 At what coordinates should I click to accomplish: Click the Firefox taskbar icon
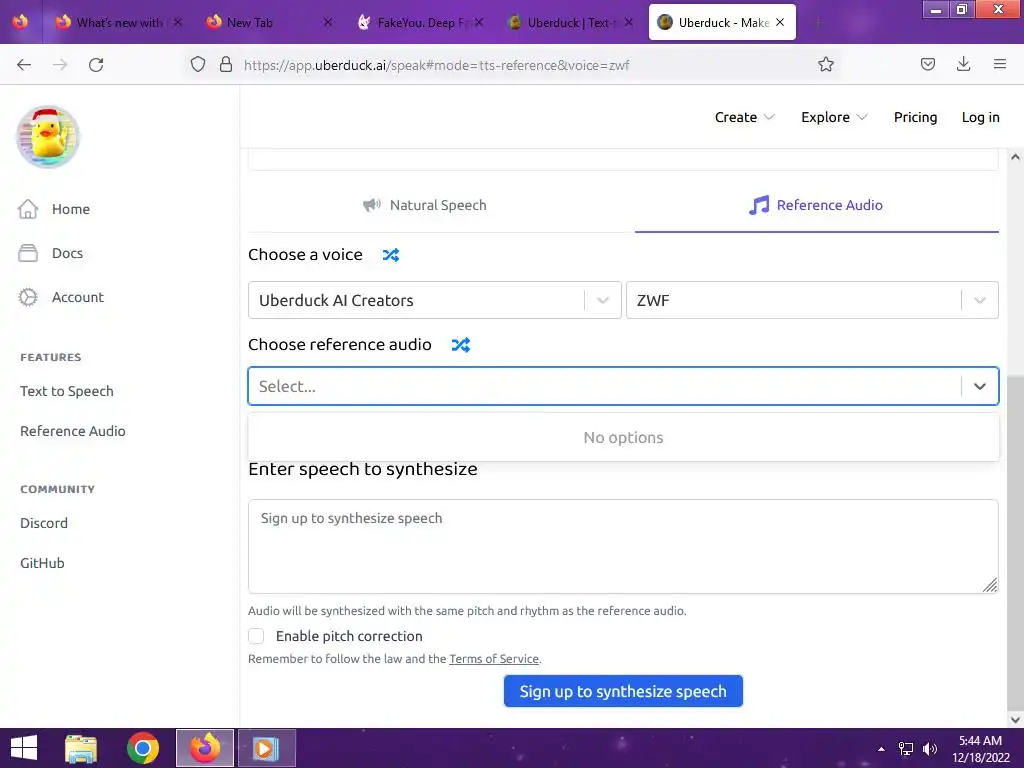pos(205,748)
